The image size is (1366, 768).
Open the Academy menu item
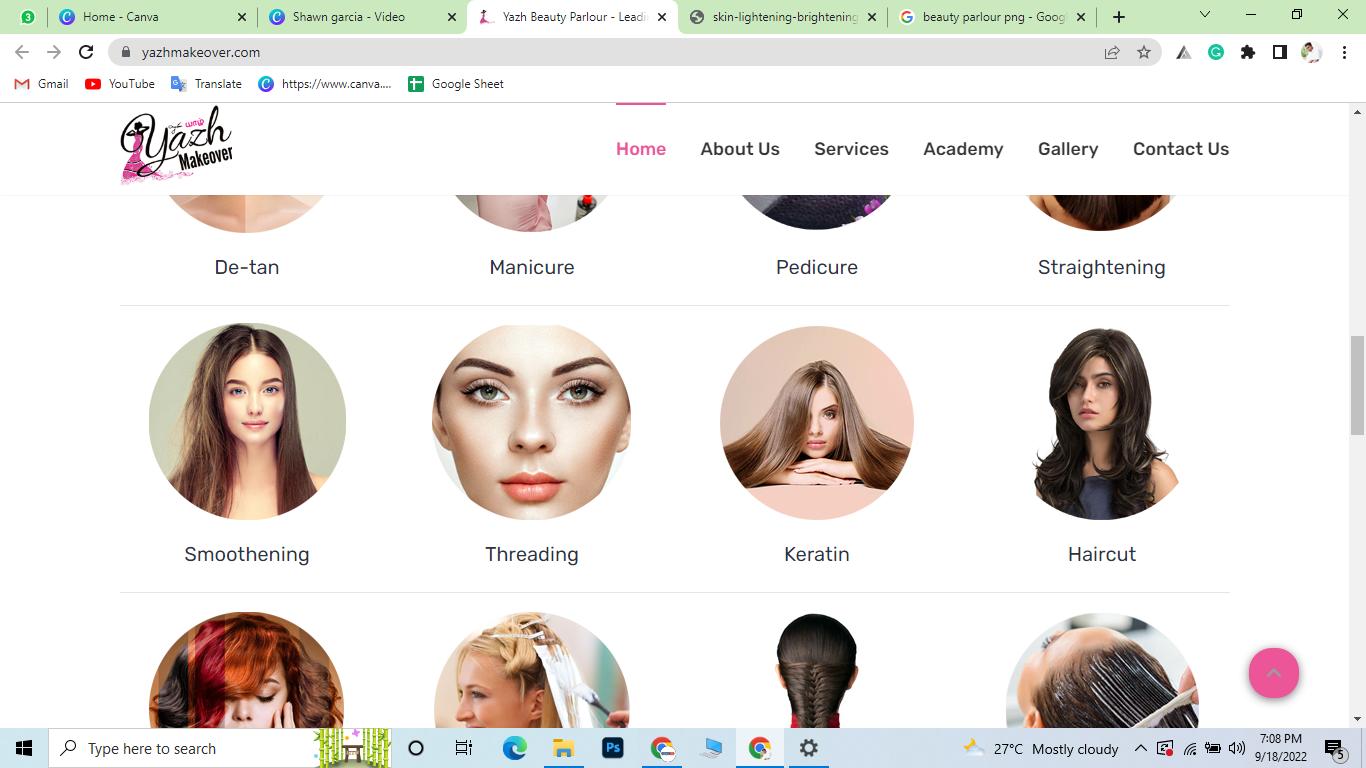(963, 149)
